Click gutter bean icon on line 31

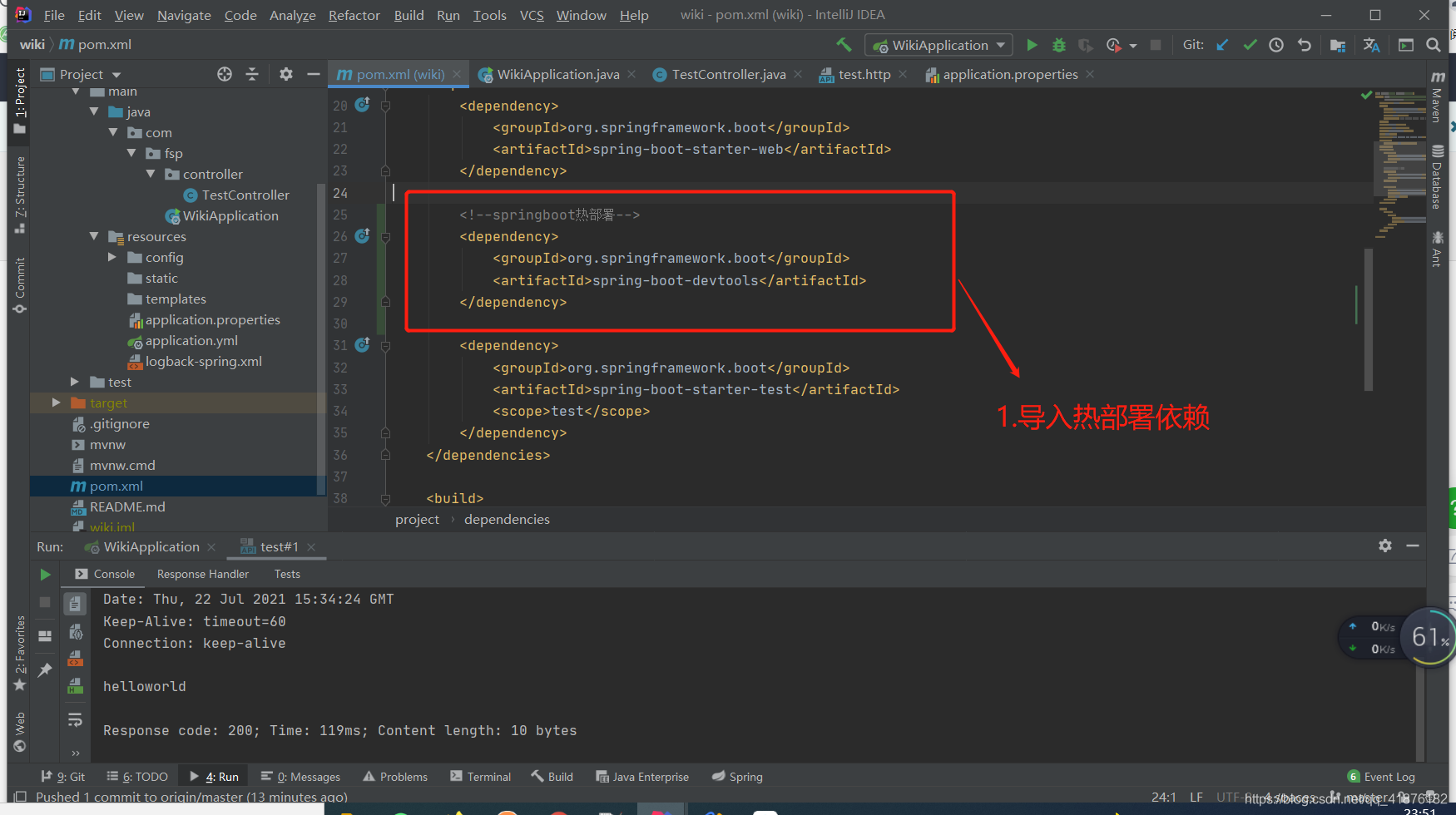(x=363, y=345)
